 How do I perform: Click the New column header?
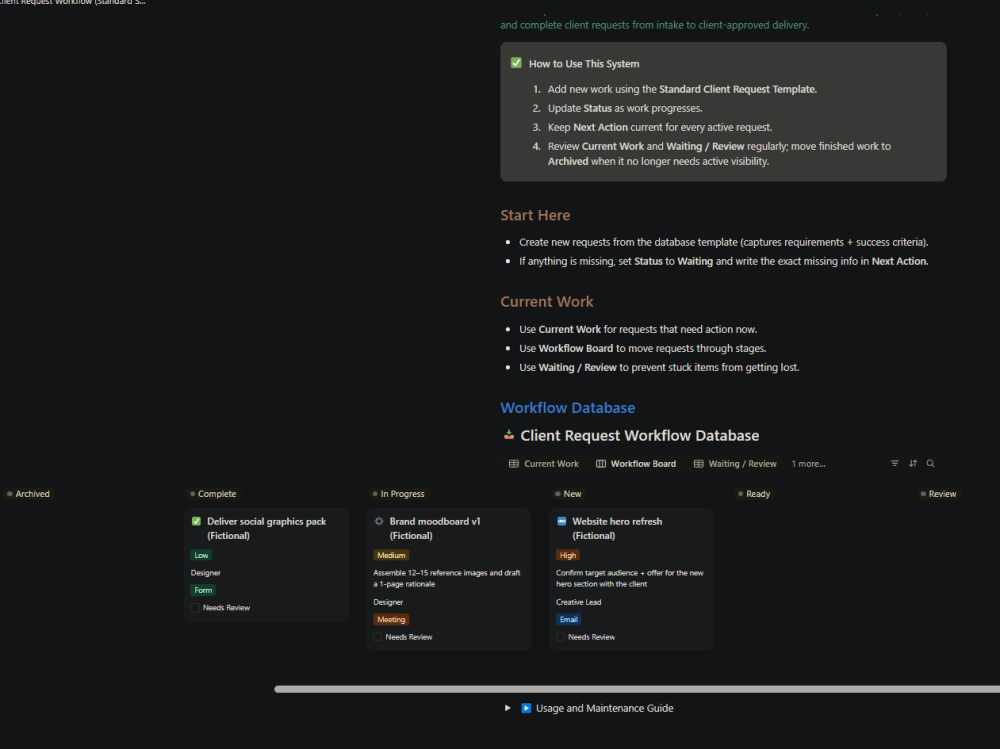coord(568,494)
